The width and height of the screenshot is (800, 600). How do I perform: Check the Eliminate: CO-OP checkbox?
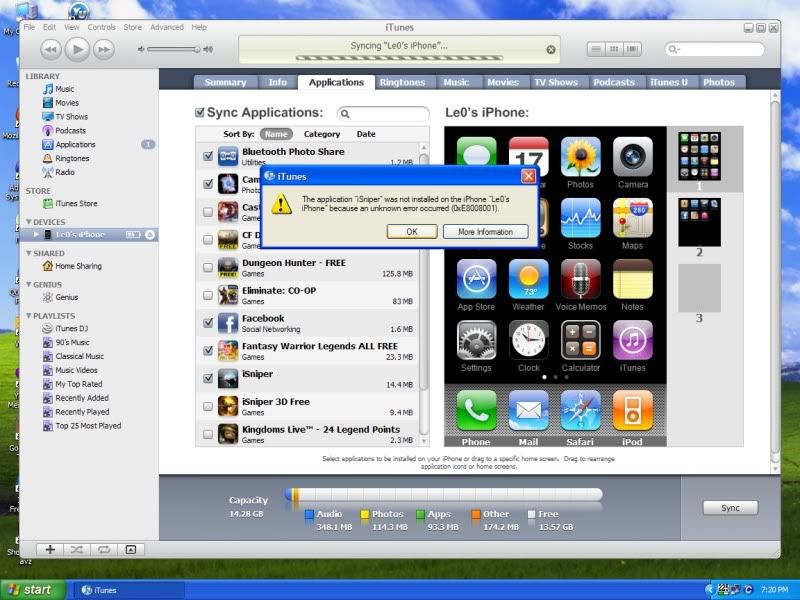click(x=208, y=295)
